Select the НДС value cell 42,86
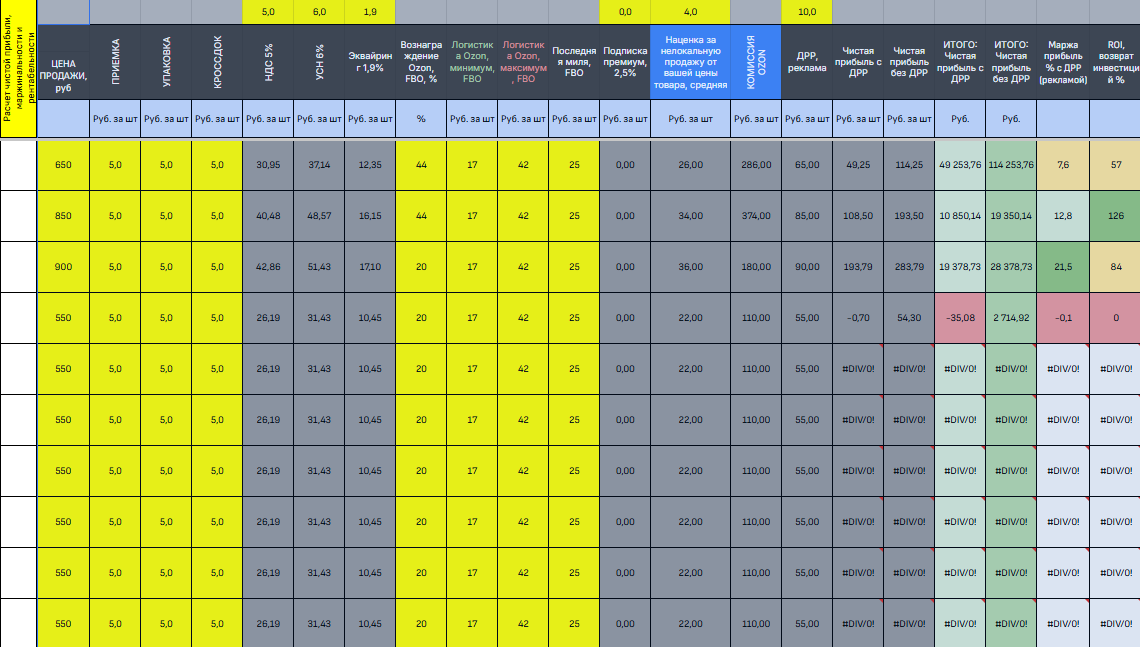 268,267
